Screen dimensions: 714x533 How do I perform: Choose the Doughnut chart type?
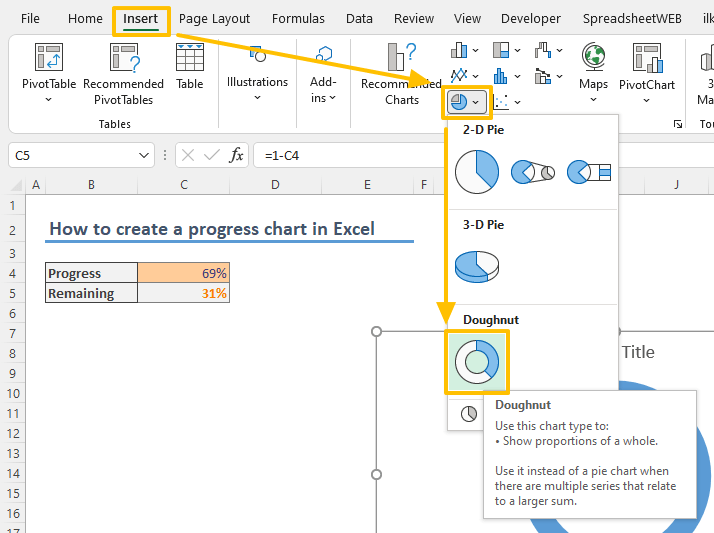(477, 362)
